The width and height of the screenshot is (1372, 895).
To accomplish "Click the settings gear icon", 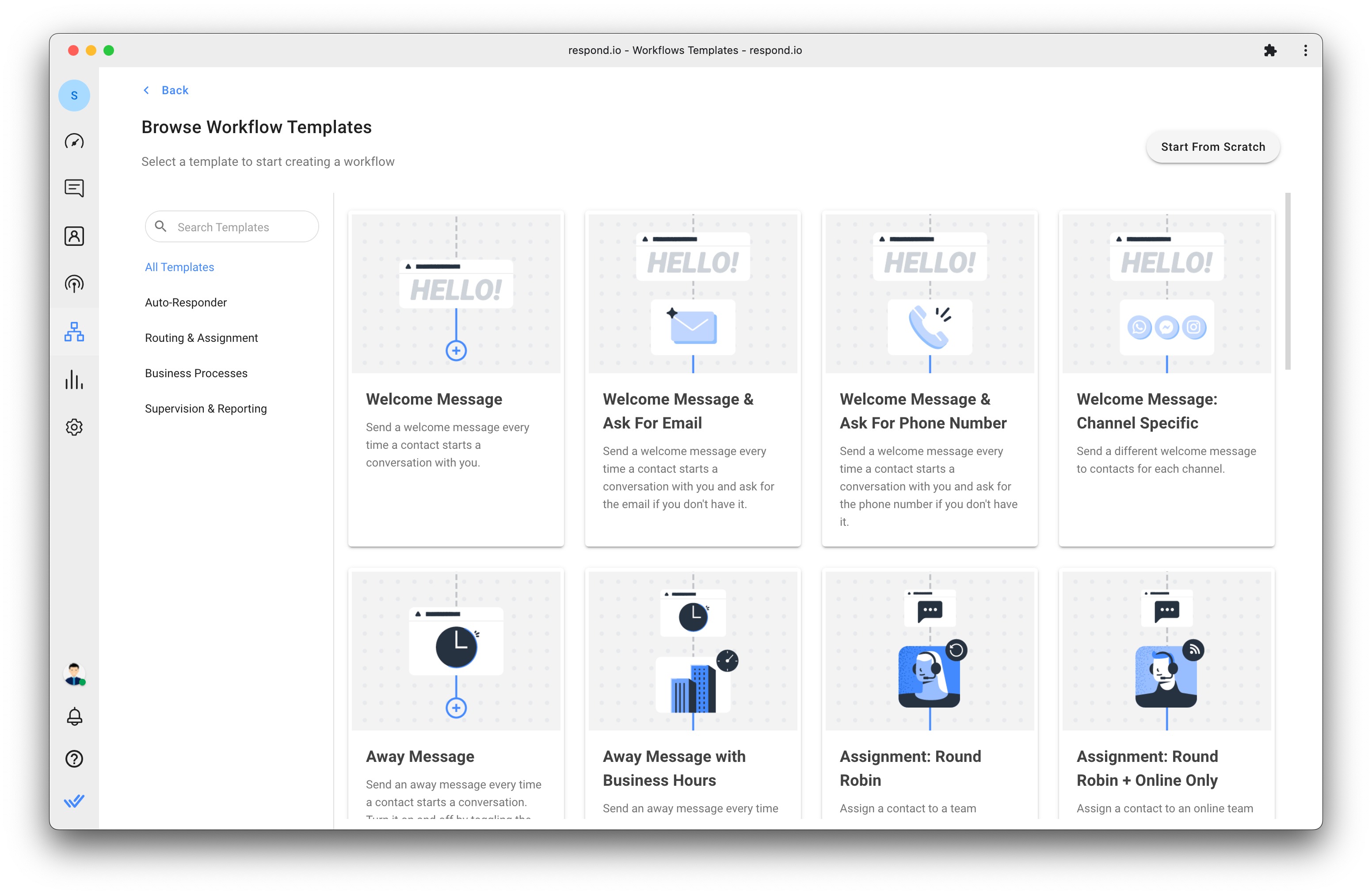I will 75,428.
